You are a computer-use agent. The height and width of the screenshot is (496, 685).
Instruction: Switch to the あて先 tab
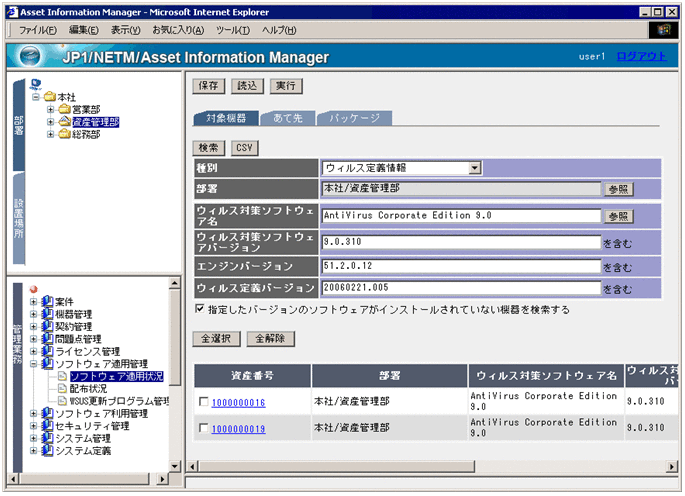coord(288,118)
